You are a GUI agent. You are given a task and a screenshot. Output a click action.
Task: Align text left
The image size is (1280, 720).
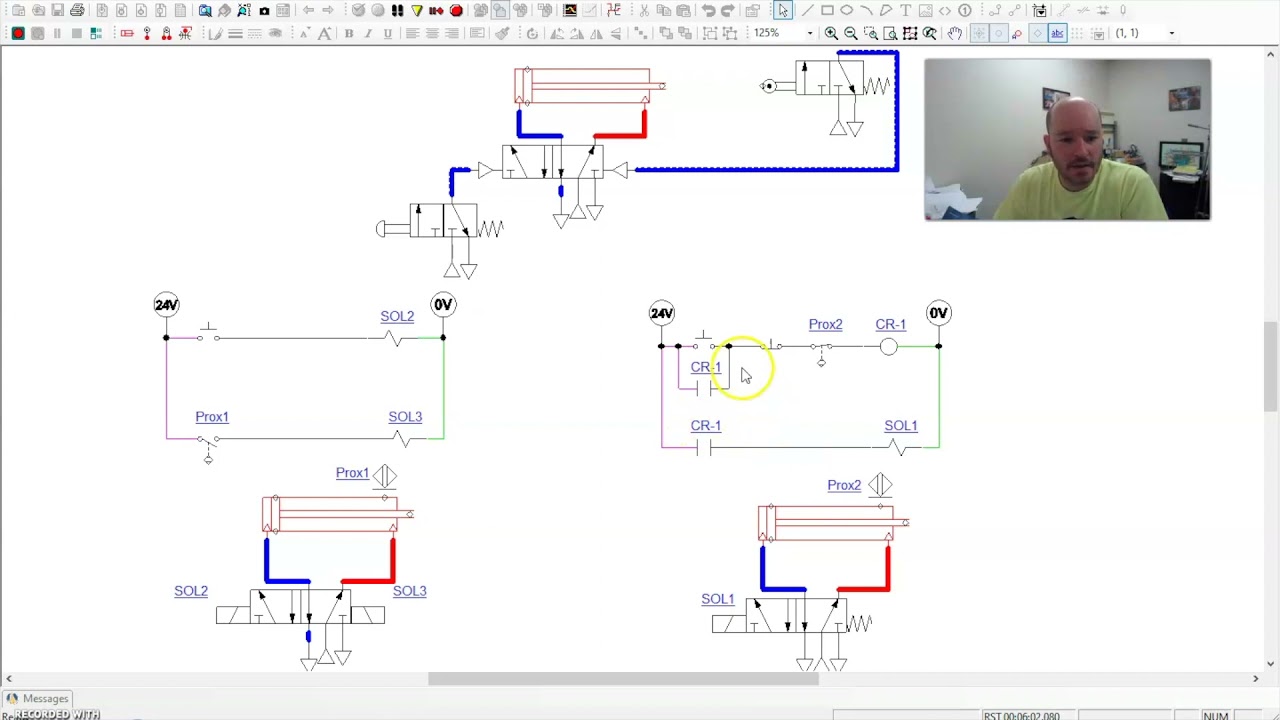412,33
